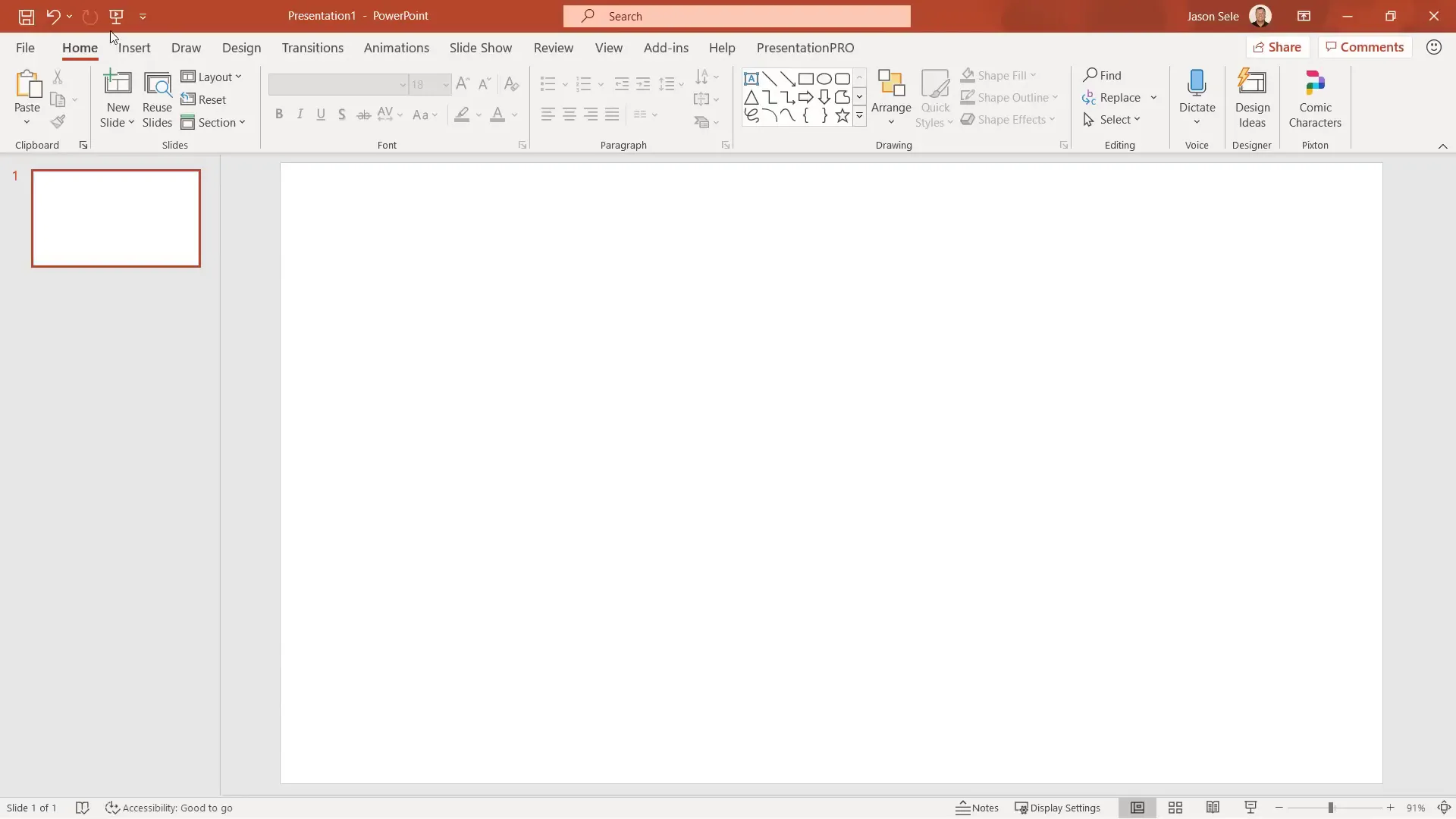Toggle Underline formatting
This screenshot has height=819, width=1456.
321,114
